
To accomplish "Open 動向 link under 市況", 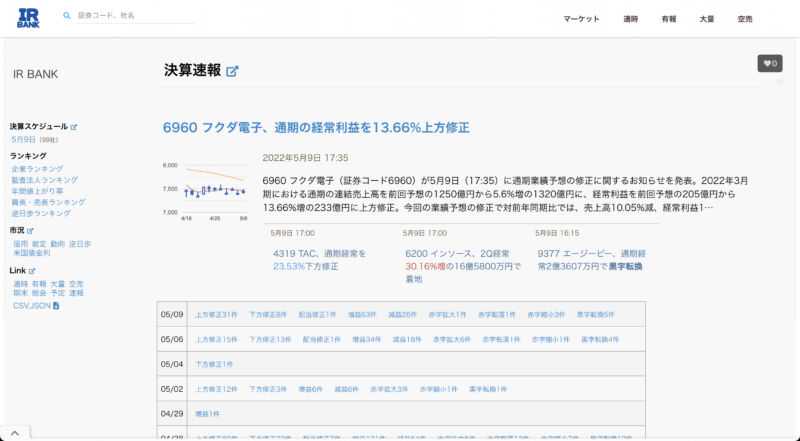I will click(58, 244).
